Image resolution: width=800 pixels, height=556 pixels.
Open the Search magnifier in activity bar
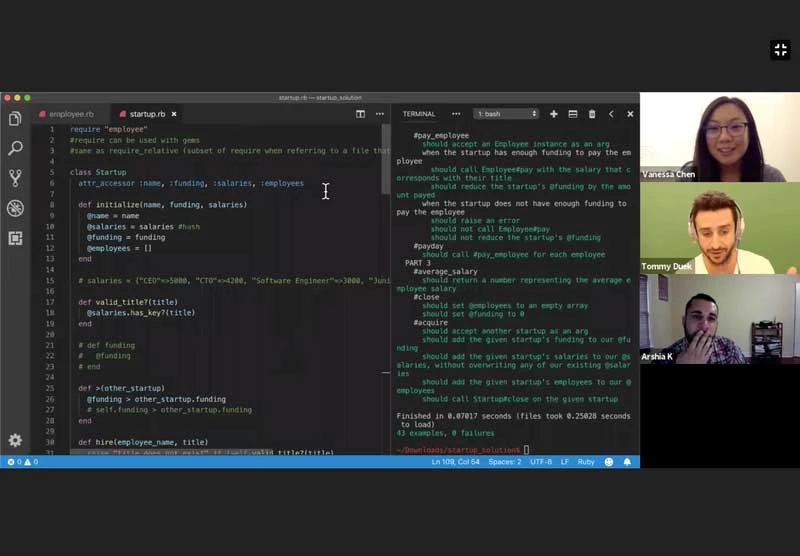[x=15, y=148]
